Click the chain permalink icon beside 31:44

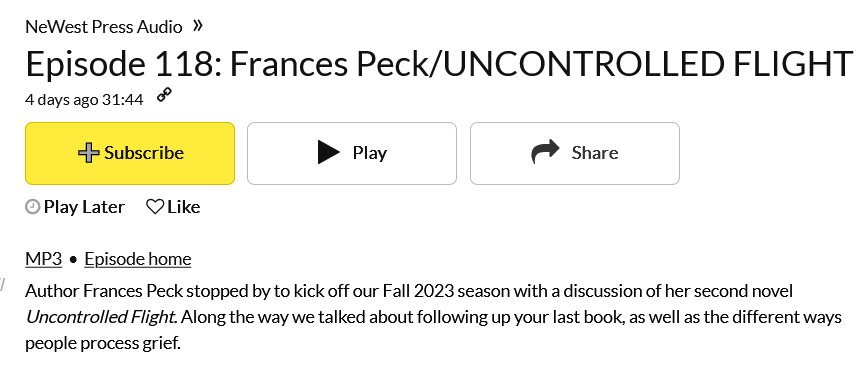point(164,95)
